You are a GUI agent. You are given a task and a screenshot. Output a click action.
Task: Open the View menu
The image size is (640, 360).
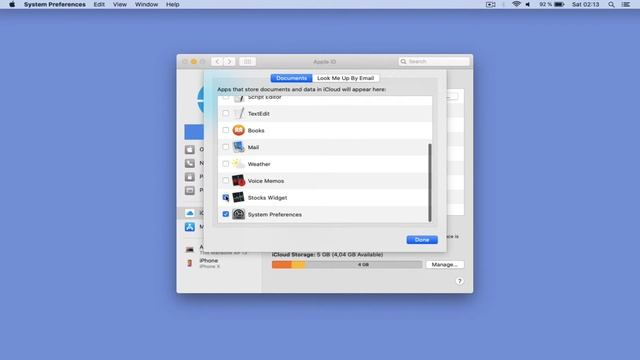coord(120,4)
